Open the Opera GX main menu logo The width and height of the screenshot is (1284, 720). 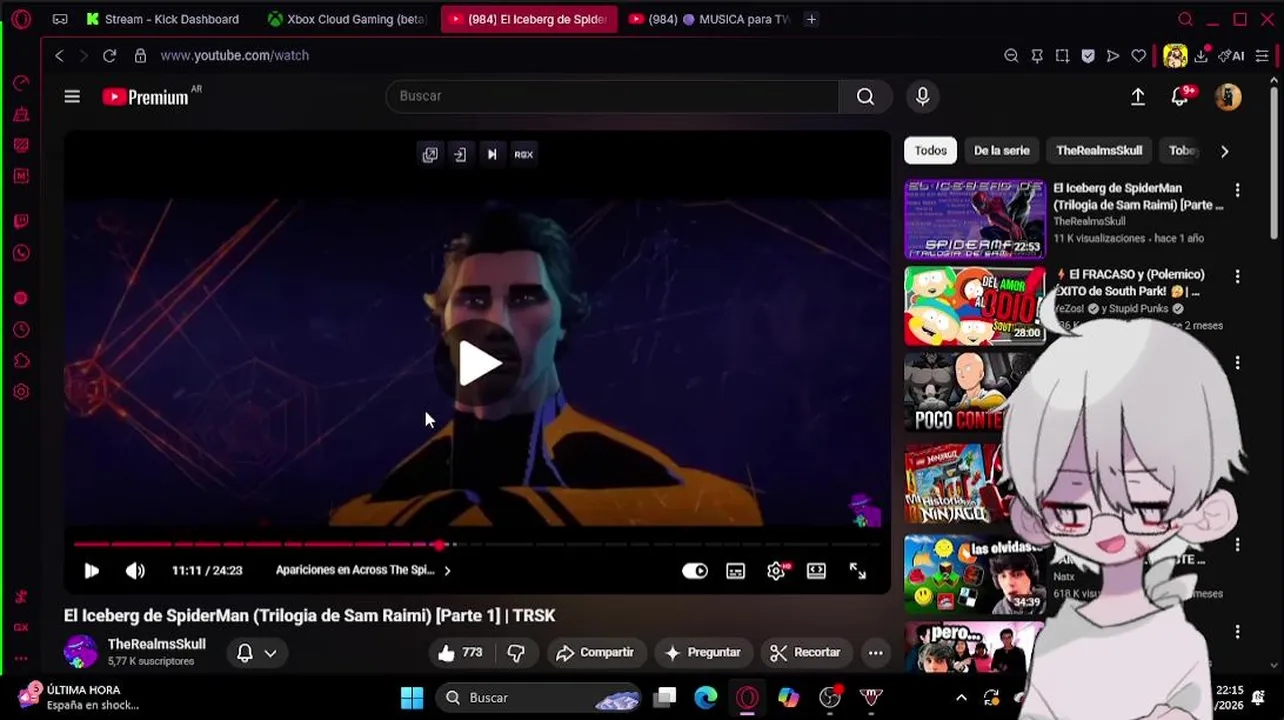(21, 19)
